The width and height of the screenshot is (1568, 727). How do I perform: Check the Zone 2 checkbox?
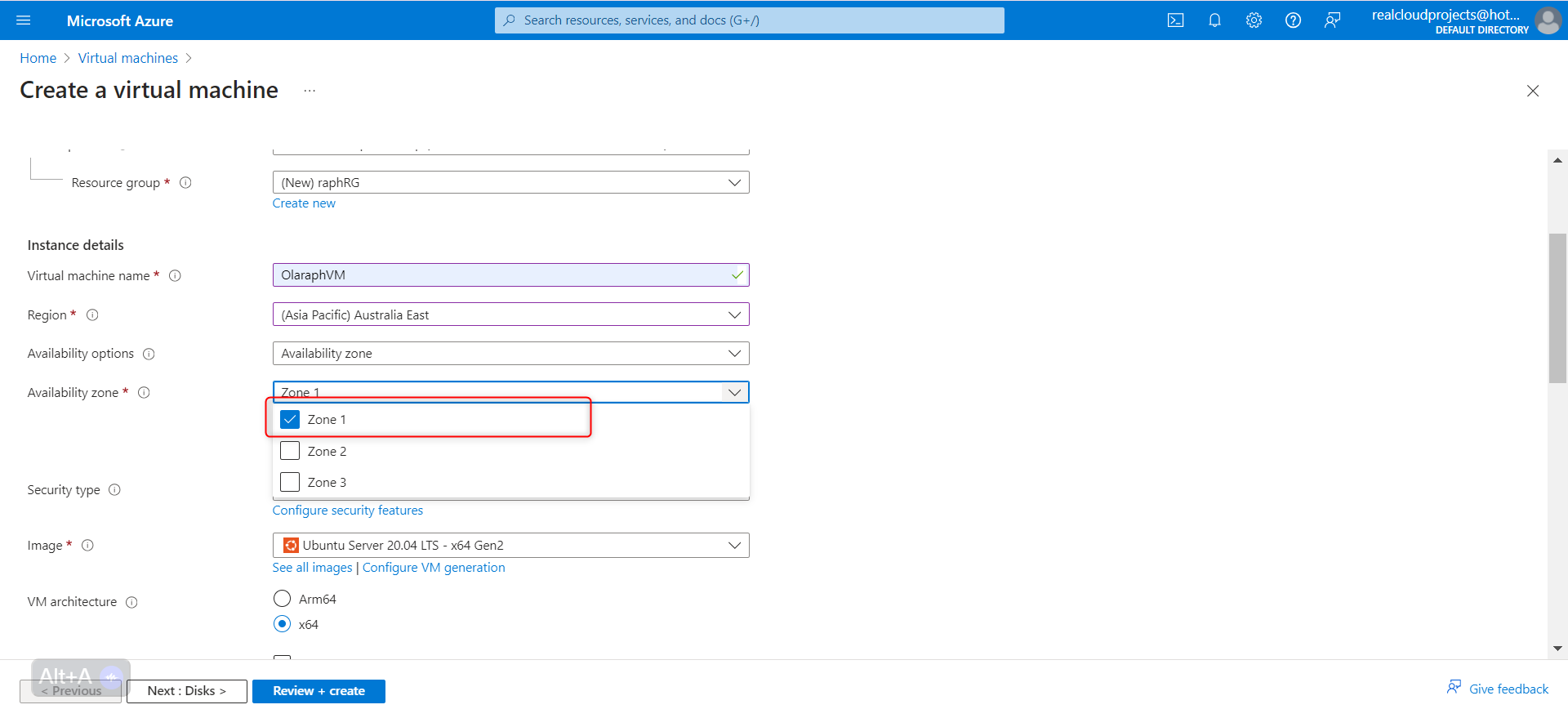(x=290, y=451)
